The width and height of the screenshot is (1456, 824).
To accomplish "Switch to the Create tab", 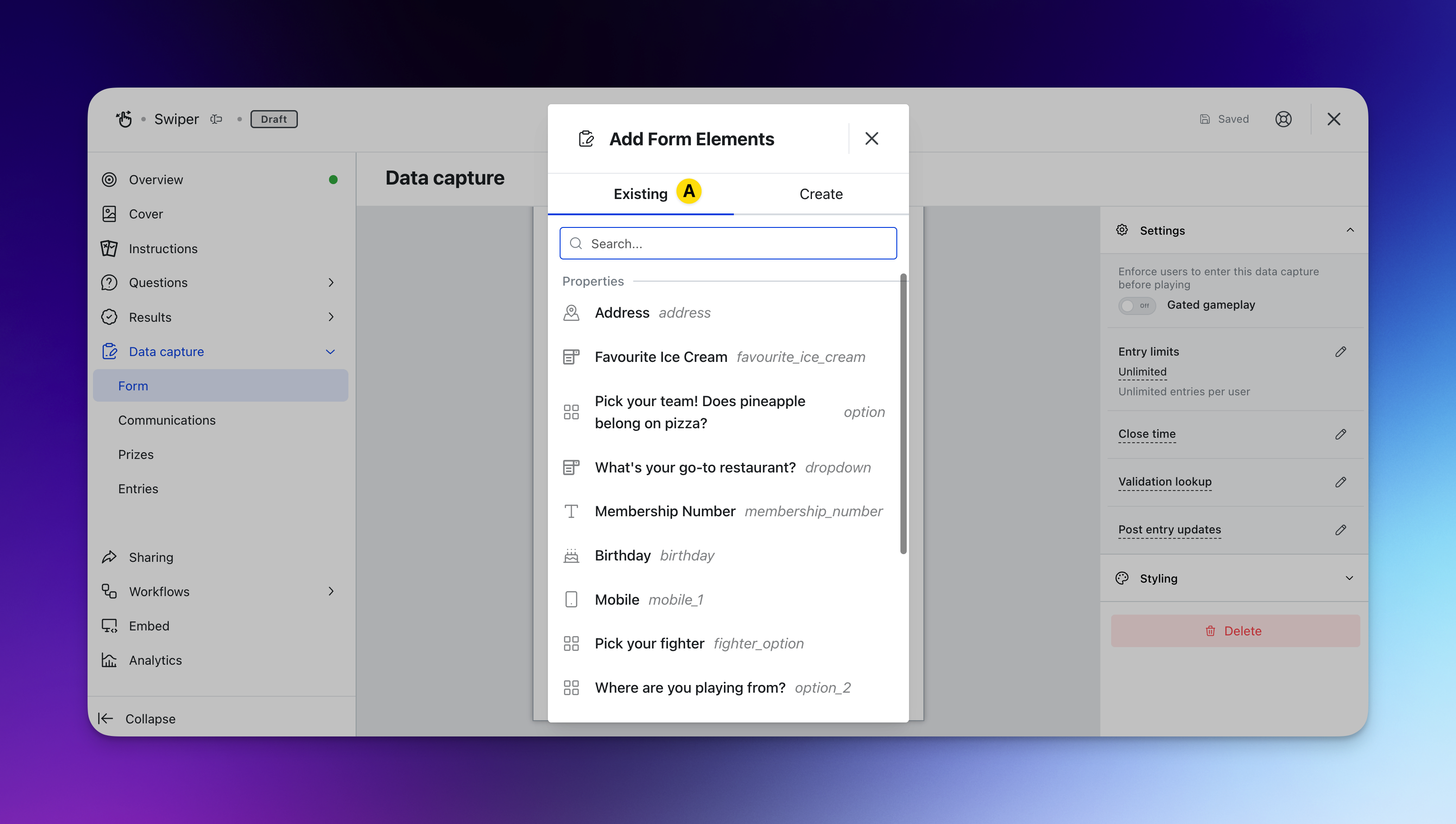I will coord(821,194).
